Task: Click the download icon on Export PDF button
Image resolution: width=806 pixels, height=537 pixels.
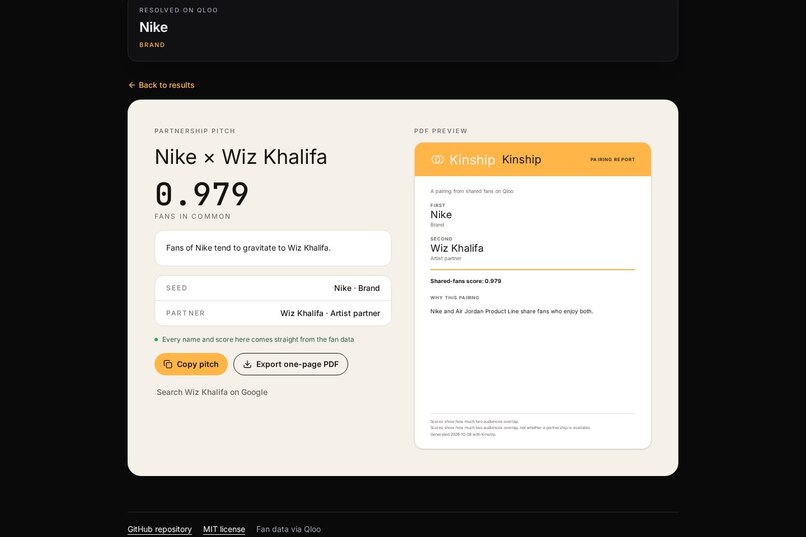Action: [247, 364]
